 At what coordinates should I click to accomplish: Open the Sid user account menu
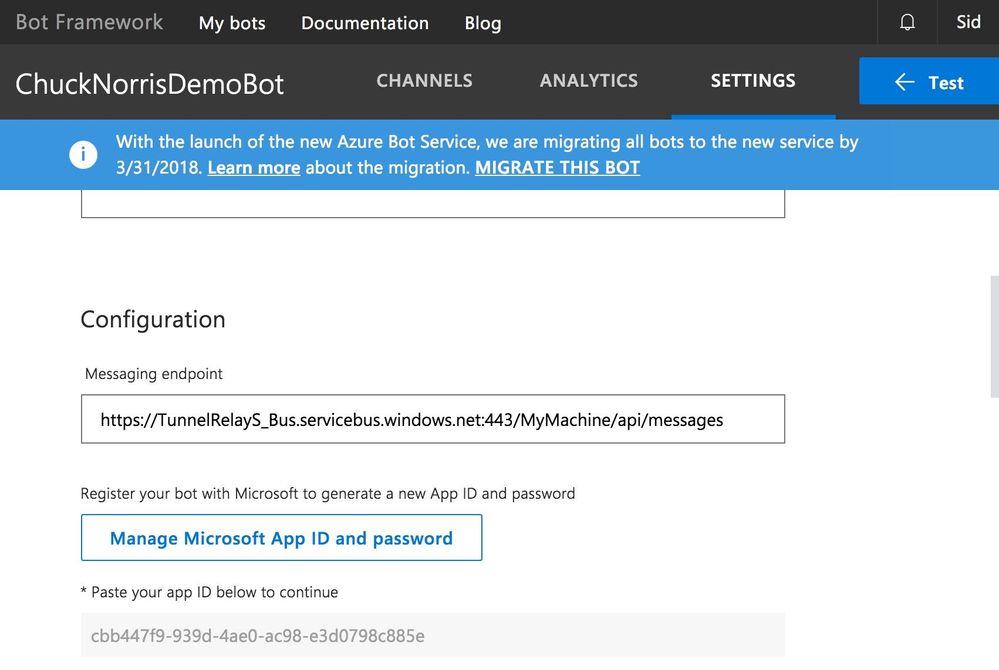click(x=968, y=22)
